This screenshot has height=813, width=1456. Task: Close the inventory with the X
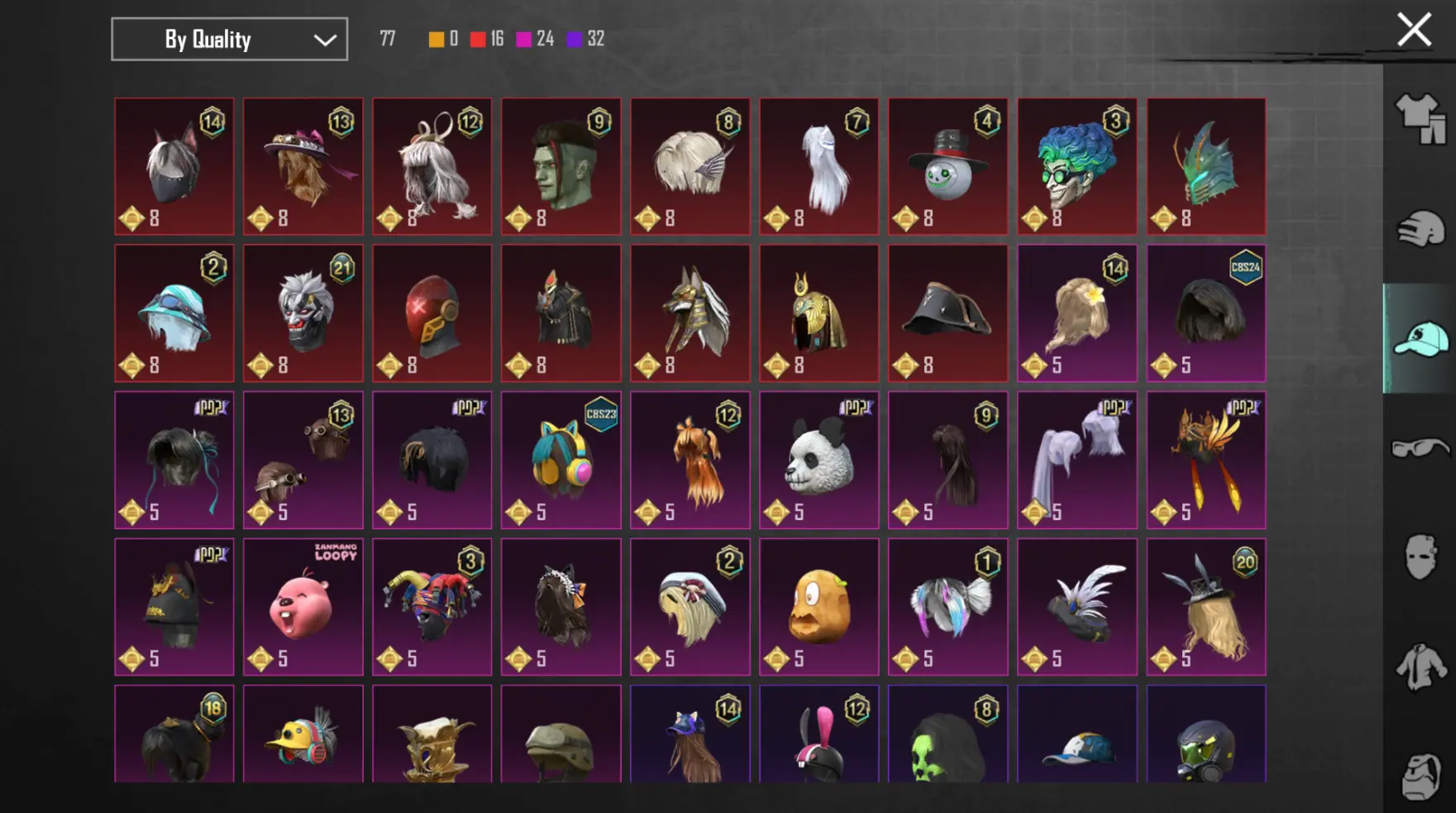click(1414, 30)
